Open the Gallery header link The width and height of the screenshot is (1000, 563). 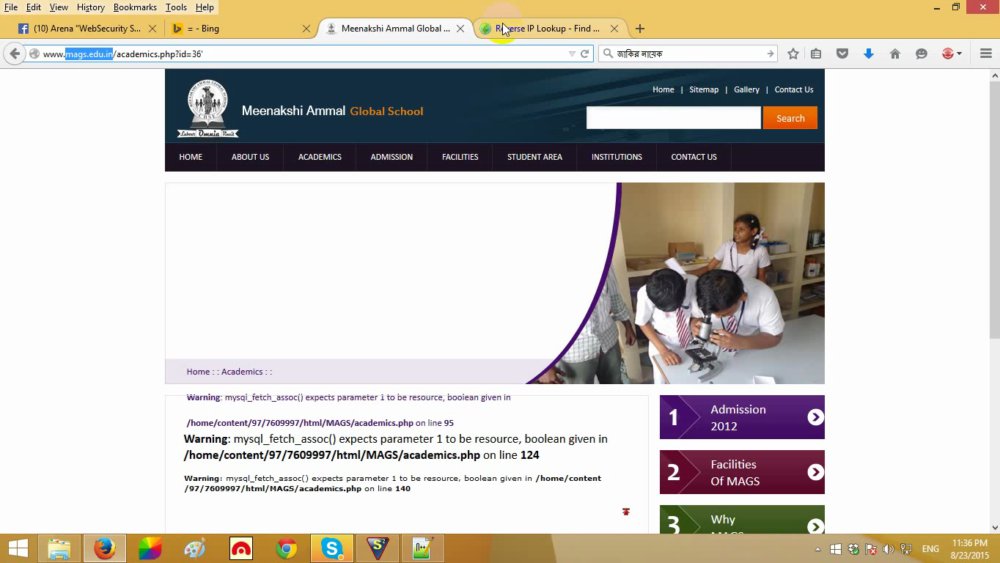pos(746,90)
